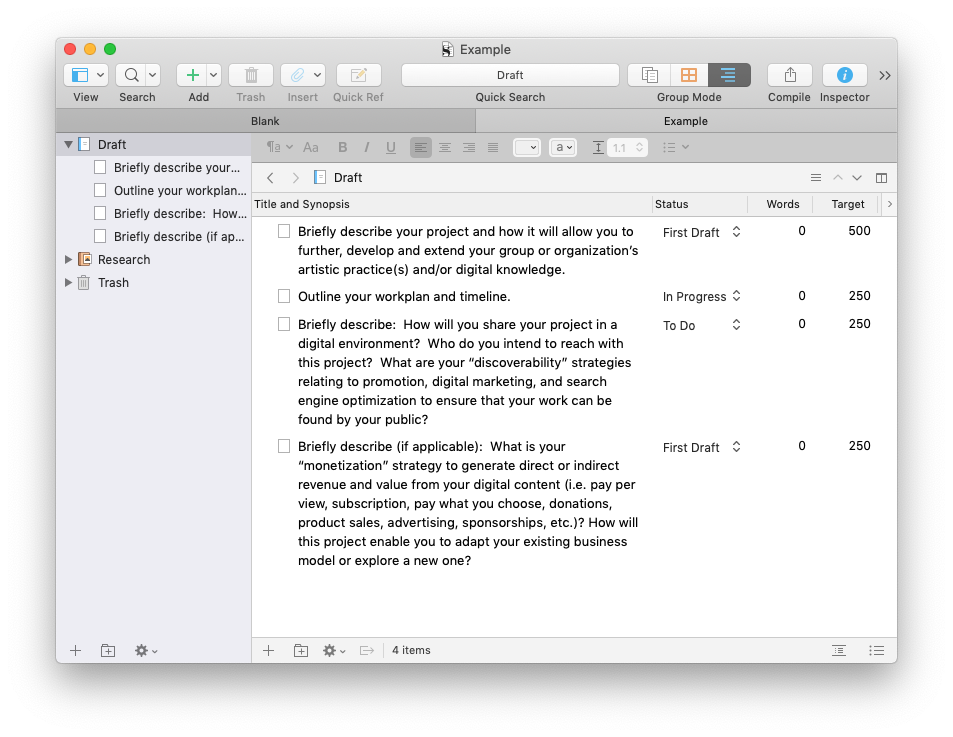
Task: Add new folder in outliner footer
Action: point(301,651)
